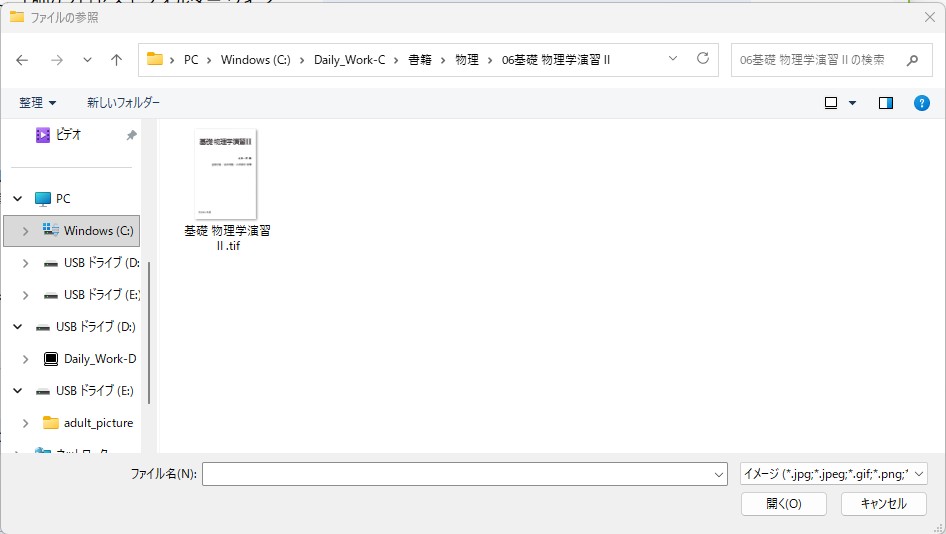Toggle the preview pane icon
This screenshot has width=946, height=534.
click(x=885, y=103)
